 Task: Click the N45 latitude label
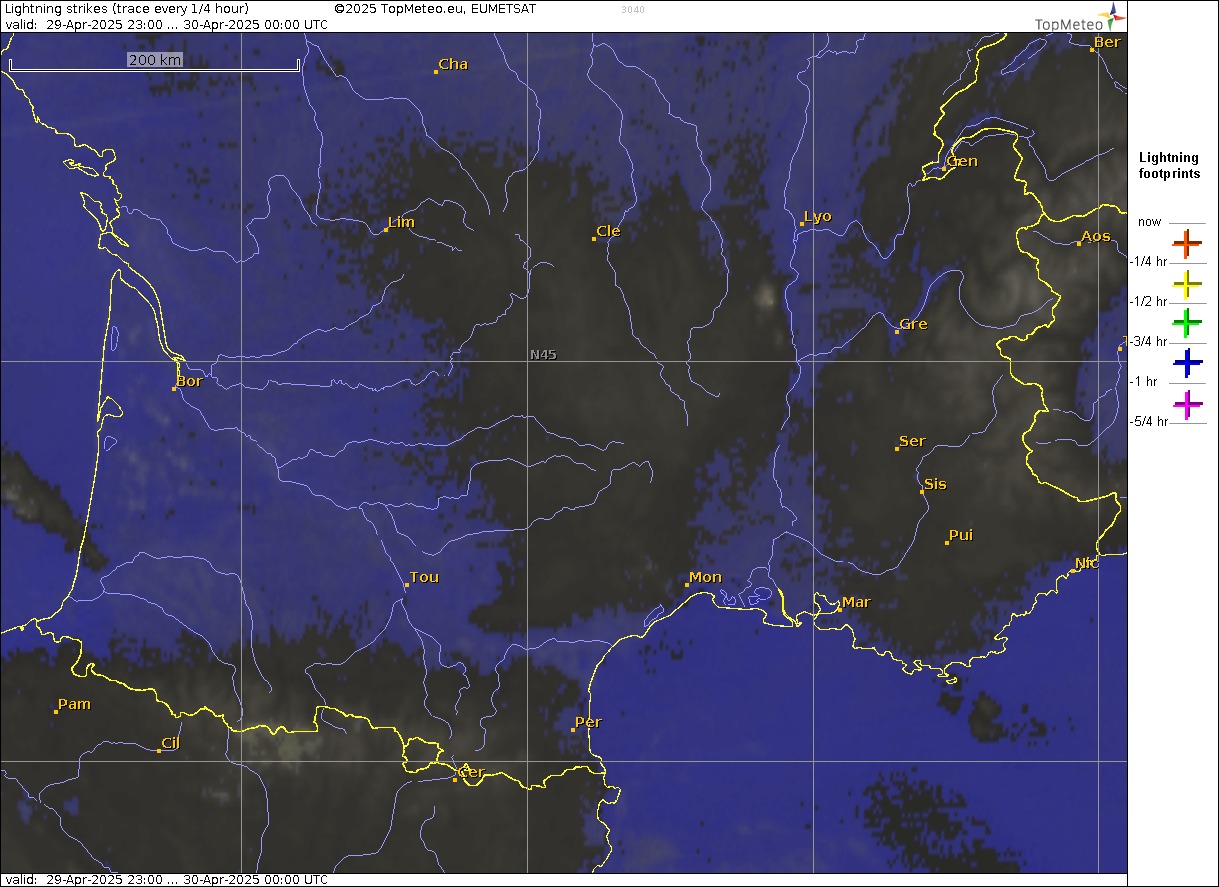point(543,354)
